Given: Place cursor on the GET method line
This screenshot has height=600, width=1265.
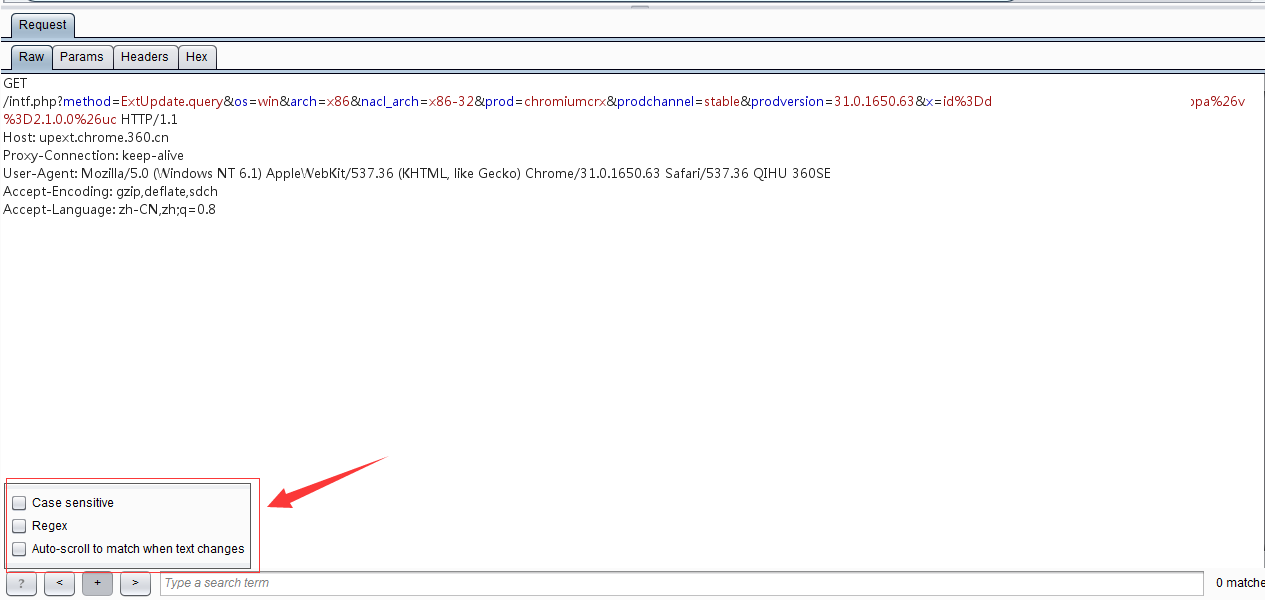Looking at the screenshot, I should [16, 84].
